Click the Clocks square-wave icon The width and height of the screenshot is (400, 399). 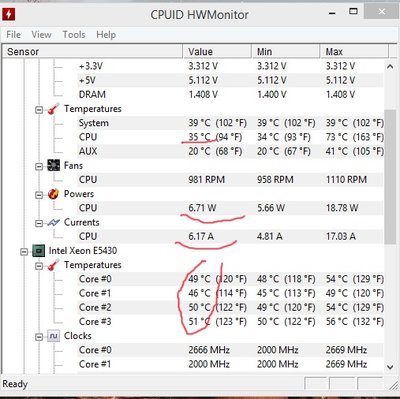click(x=53, y=336)
